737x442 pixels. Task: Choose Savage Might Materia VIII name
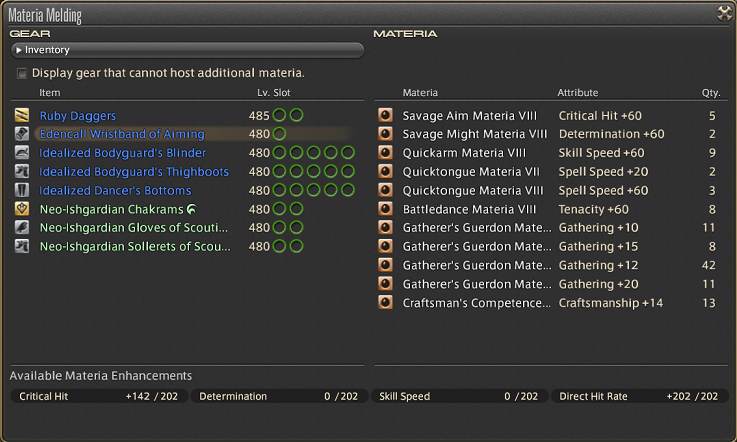pos(475,134)
